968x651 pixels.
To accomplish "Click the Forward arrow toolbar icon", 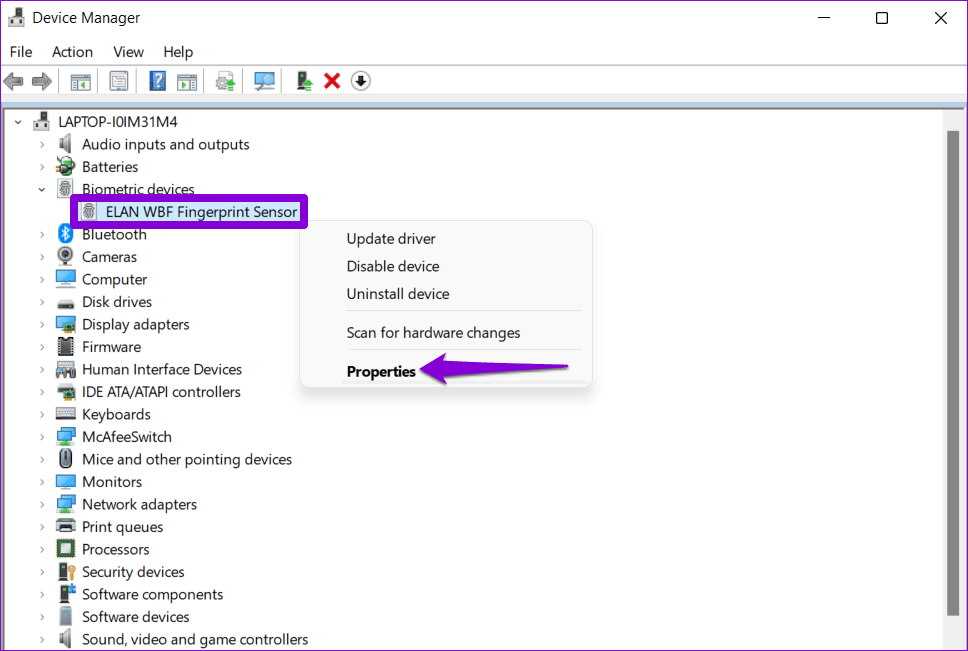I will pos(41,81).
